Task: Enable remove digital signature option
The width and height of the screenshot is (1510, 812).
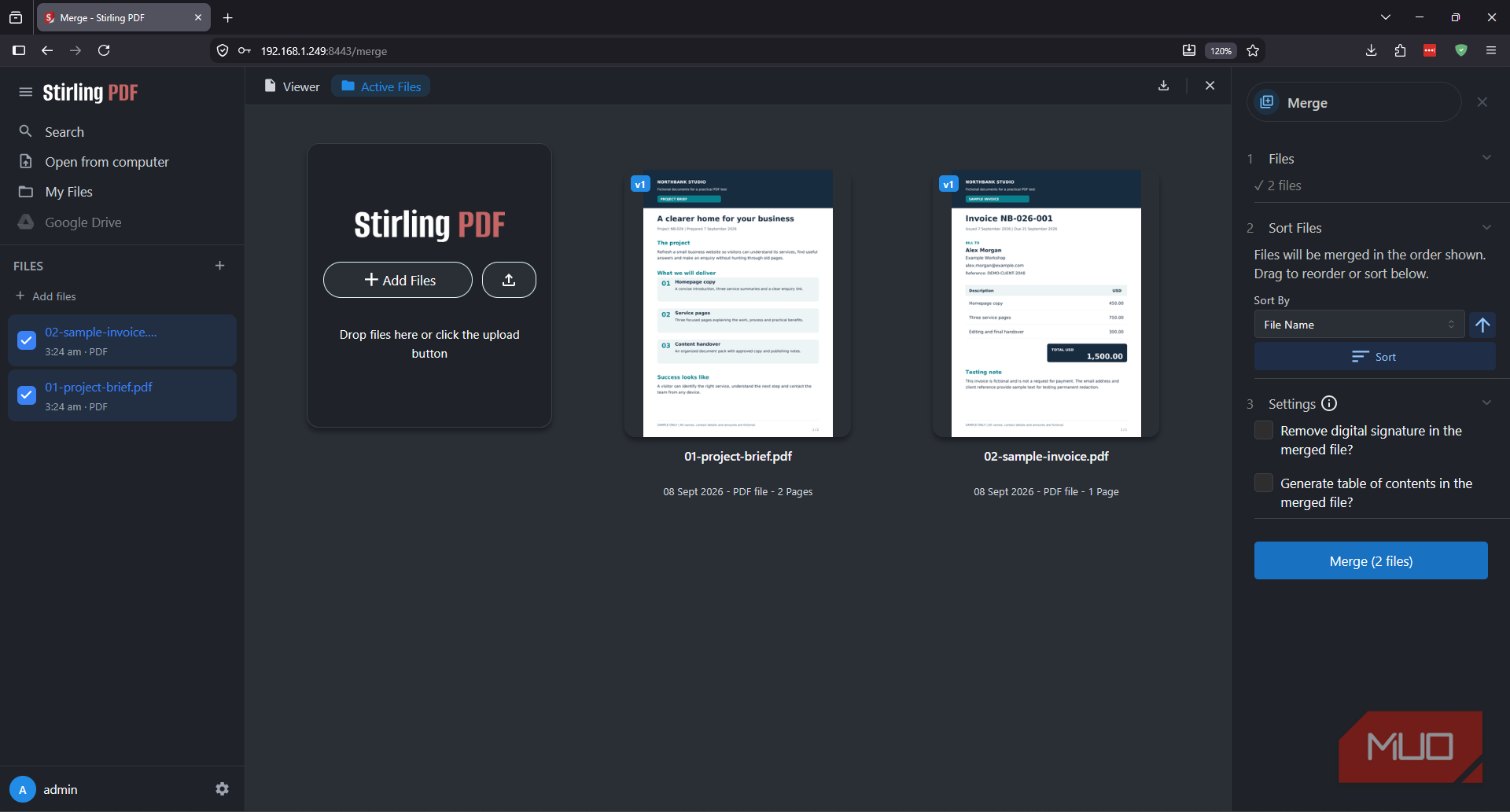Action: 1264,431
